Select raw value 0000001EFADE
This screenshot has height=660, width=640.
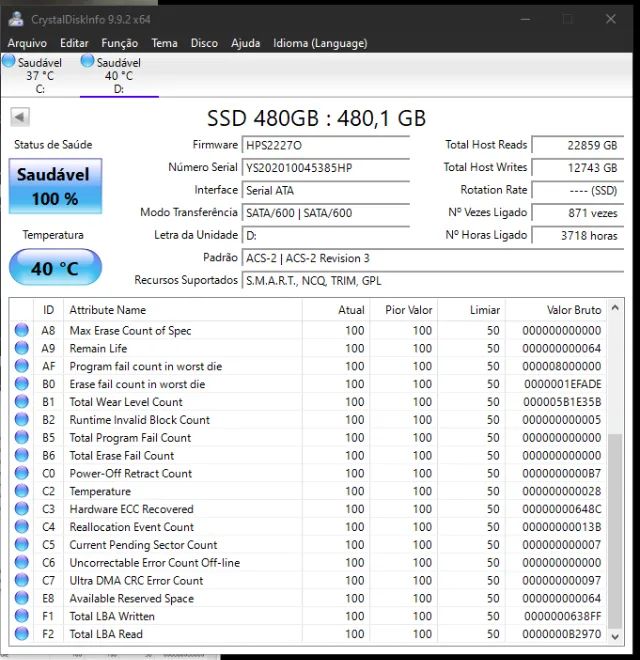563,384
